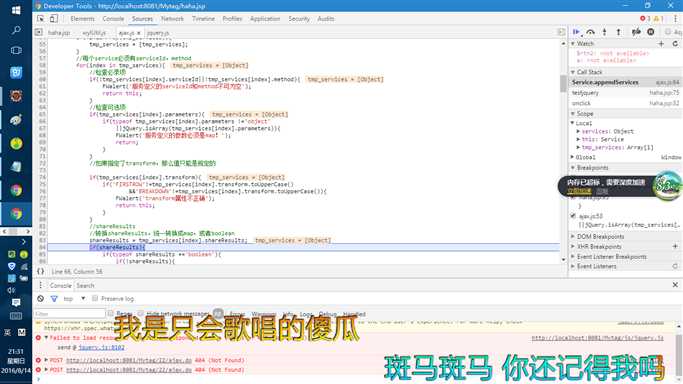Open DevTools customize menu (three dots)
This screenshot has width=683, height=384.
676,19
